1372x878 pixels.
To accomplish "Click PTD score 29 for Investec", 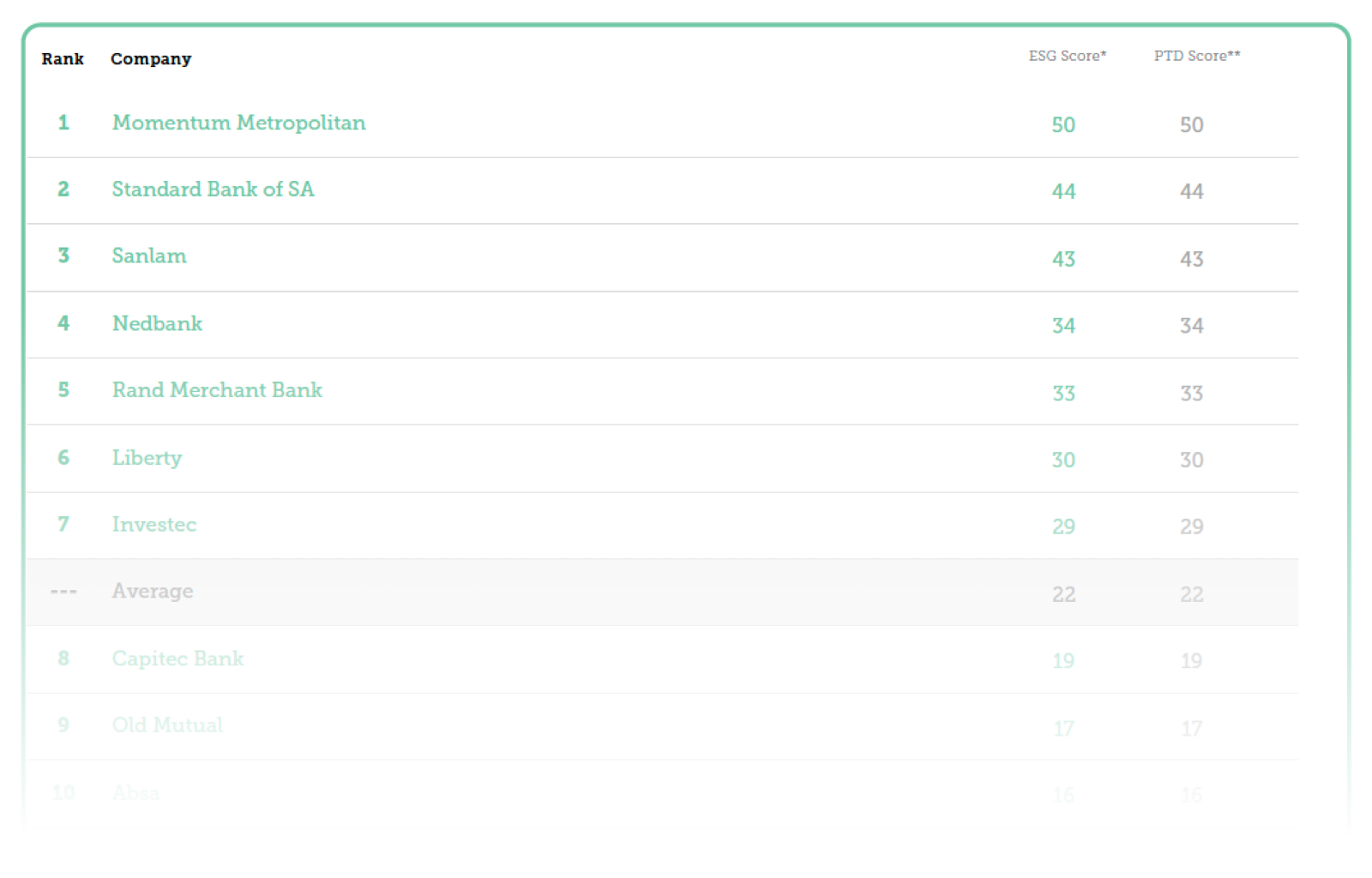I will pos(1192,526).
